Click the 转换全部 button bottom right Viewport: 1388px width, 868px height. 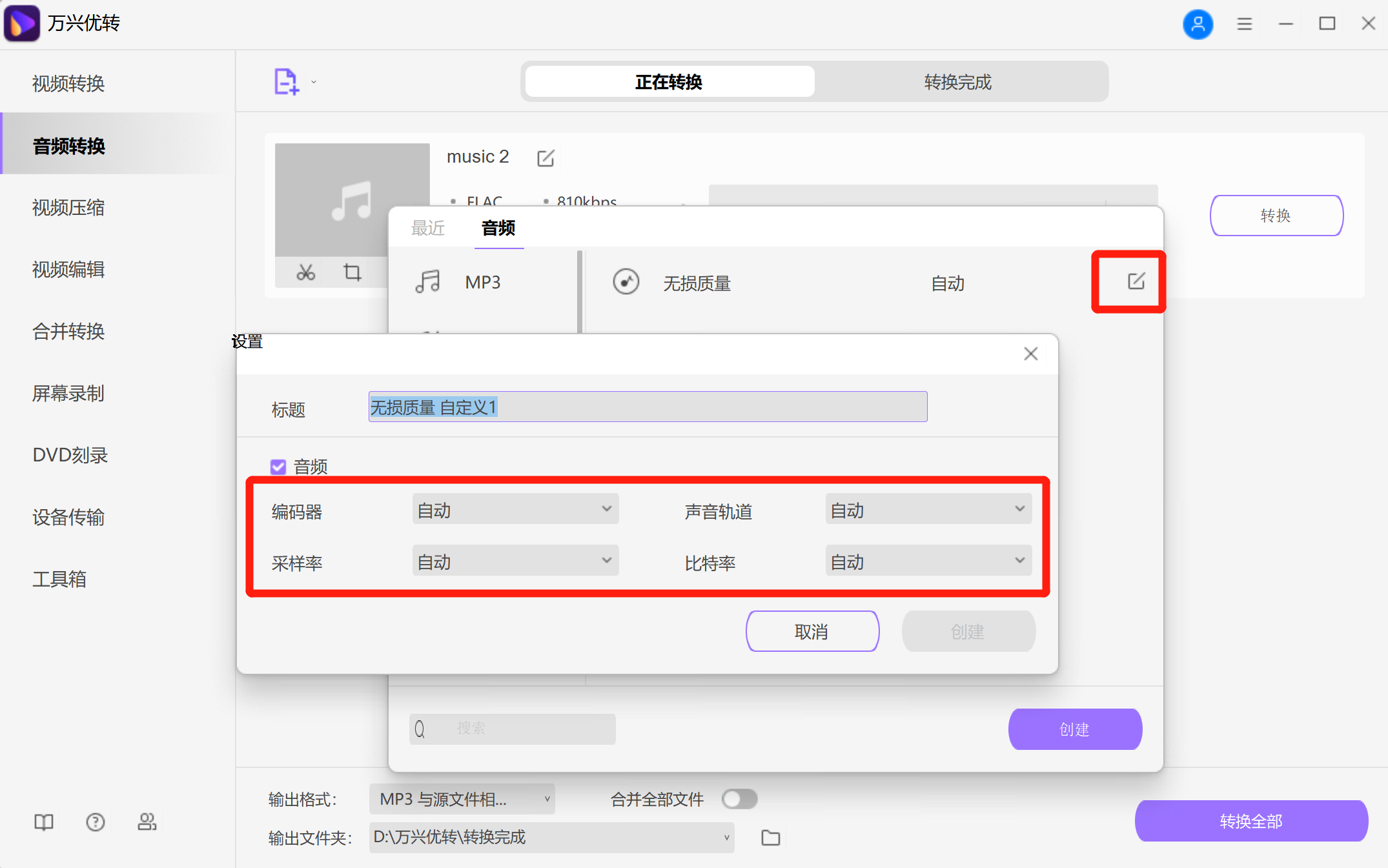click(x=1250, y=821)
